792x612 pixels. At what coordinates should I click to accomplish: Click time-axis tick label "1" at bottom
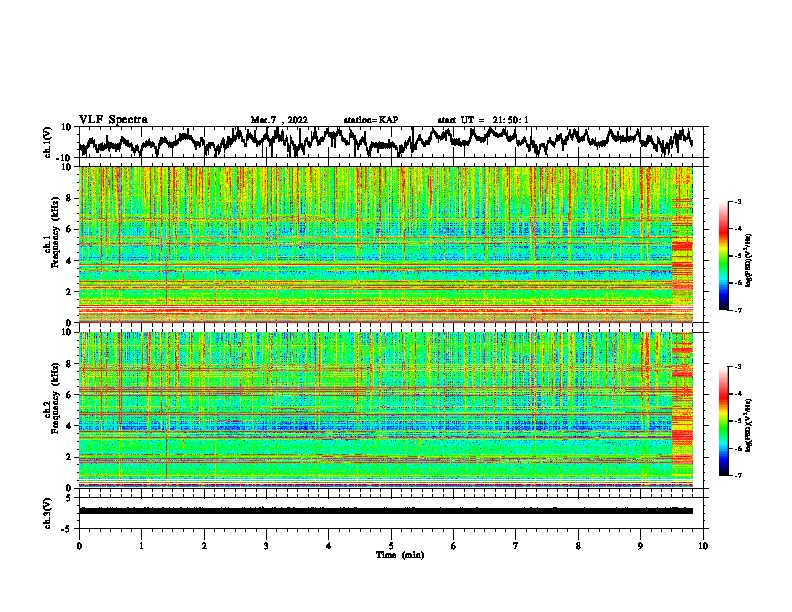click(x=141, y=546)
